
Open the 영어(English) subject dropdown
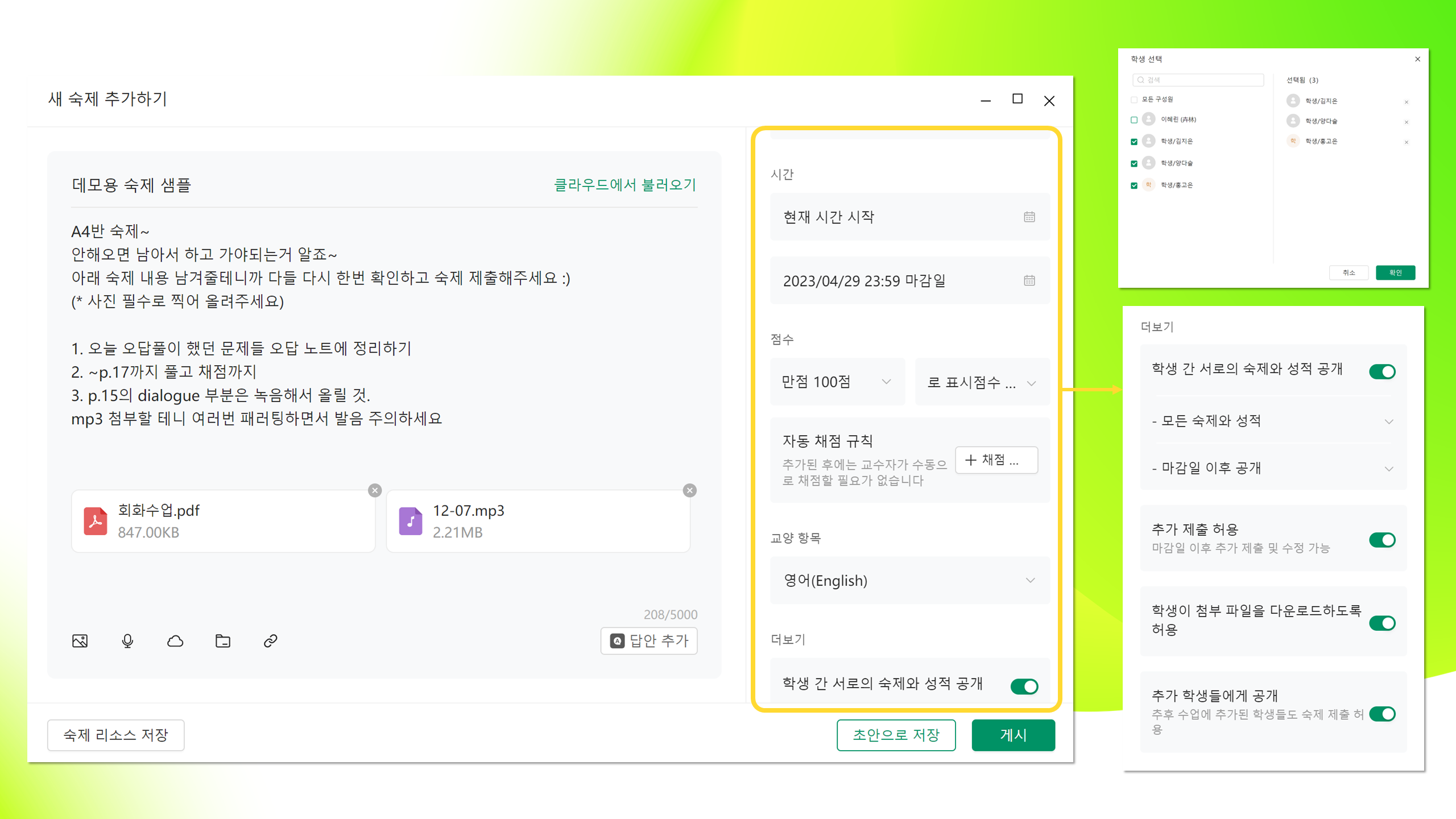[x=910, y=580]
